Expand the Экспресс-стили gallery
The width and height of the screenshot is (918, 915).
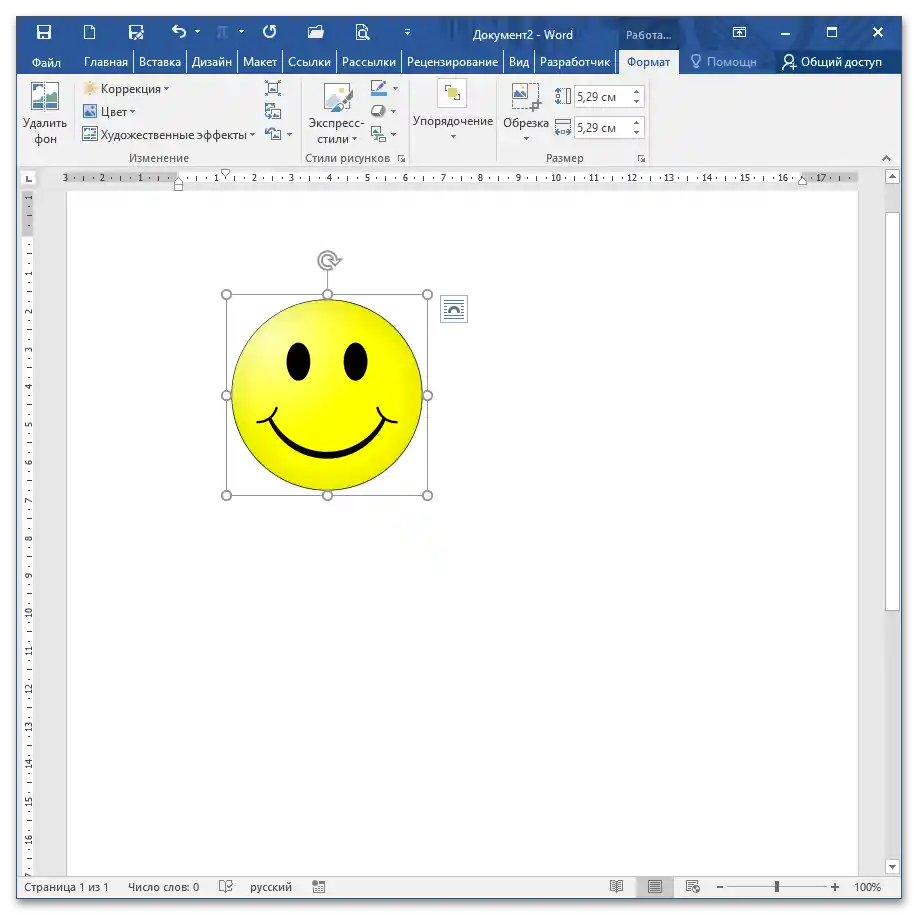pos(336,113)
